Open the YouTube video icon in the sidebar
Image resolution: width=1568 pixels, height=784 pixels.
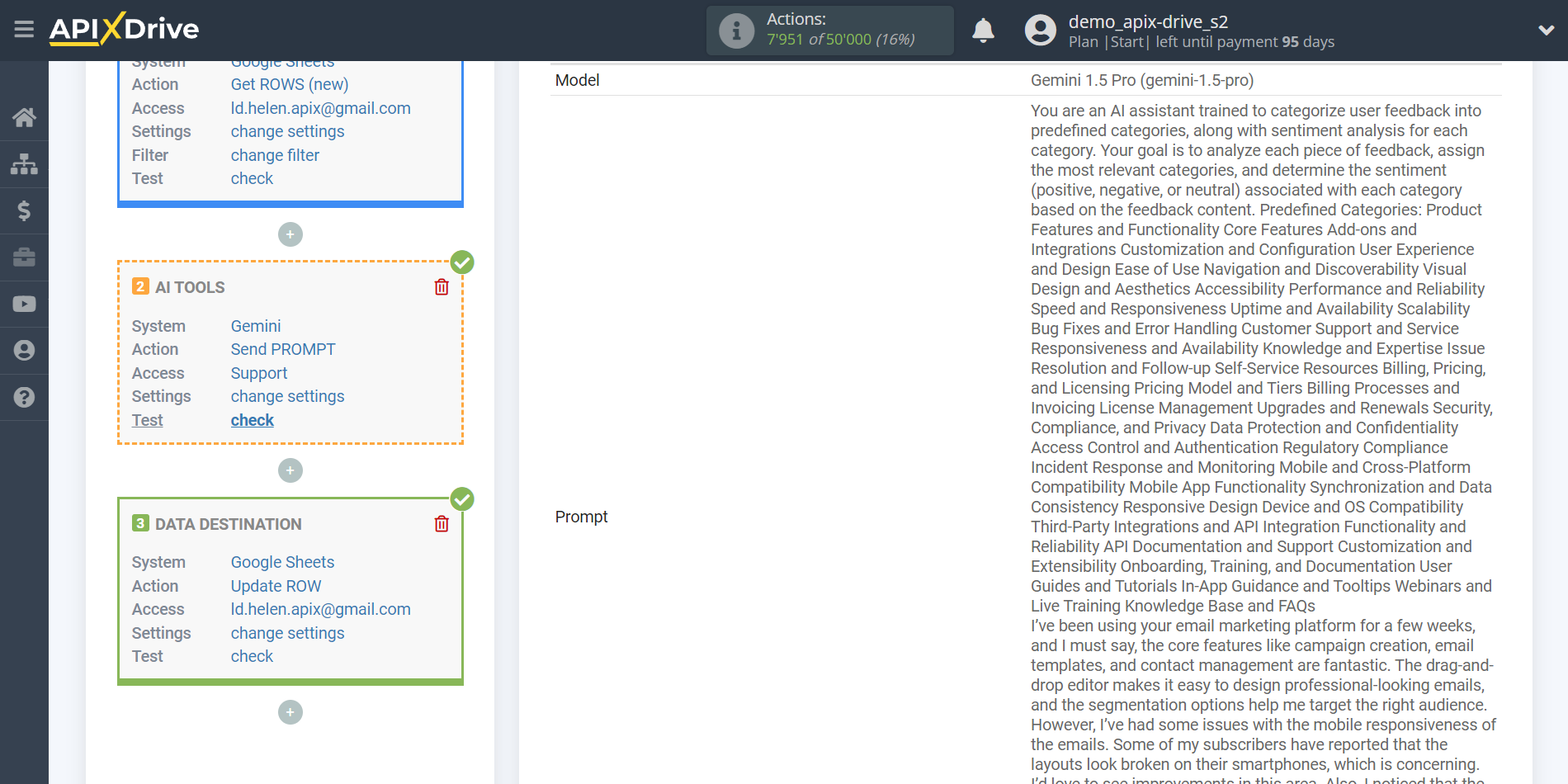click(x=24, y=304)
